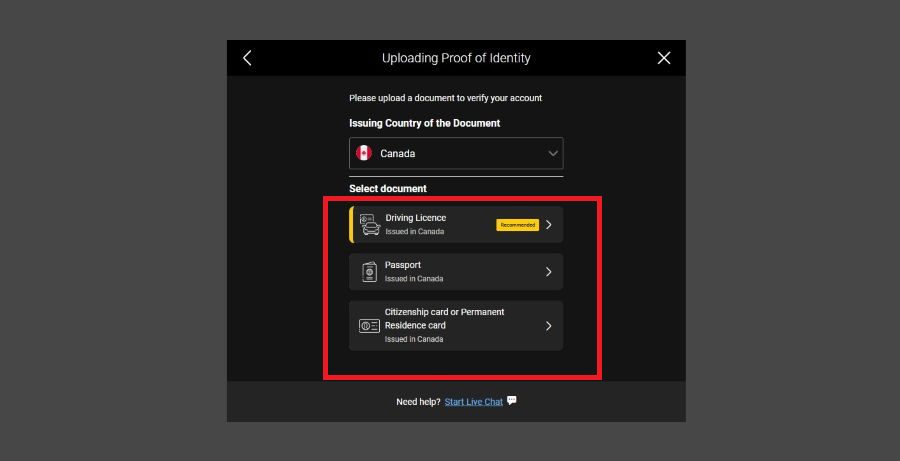Click 'Need help?' text
This screenshot has height=461, width=900.
[x=418, y=402]
